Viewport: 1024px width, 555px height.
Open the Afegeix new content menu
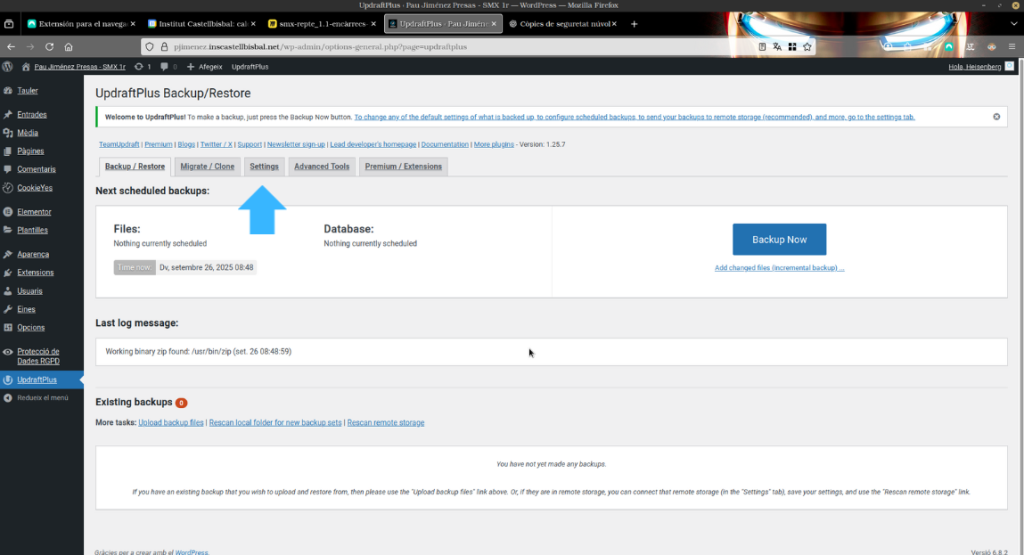coord(204,67)
